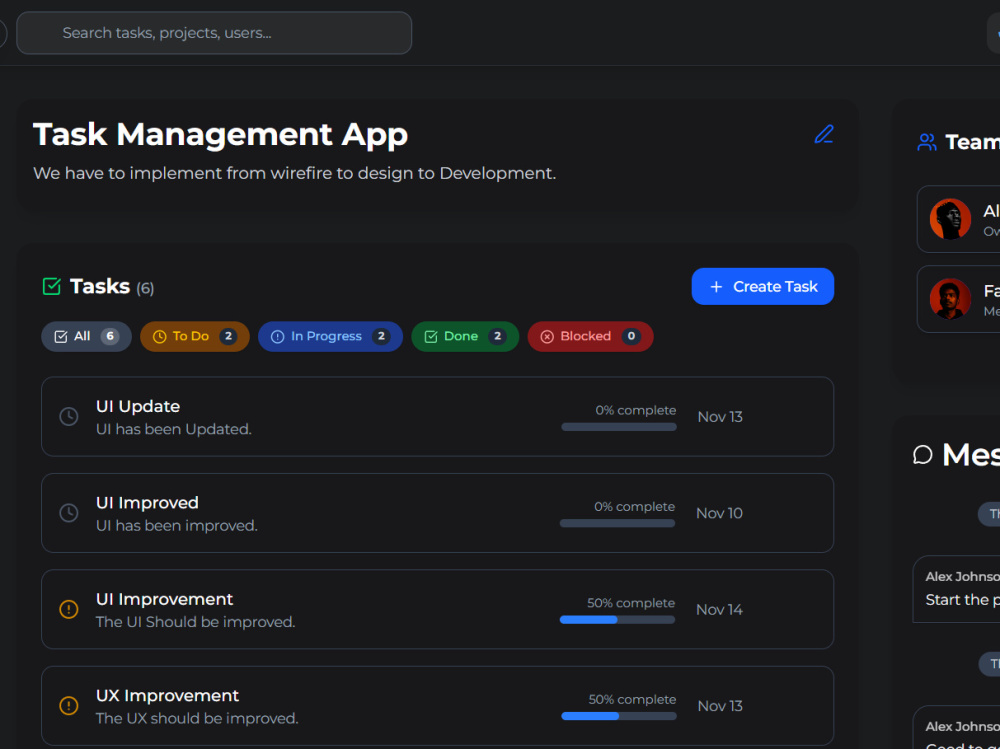This screenshot has height=749, width=1000.
Task: Click the UI Improvement 50% progress bar
Action: tap(617, 620)
